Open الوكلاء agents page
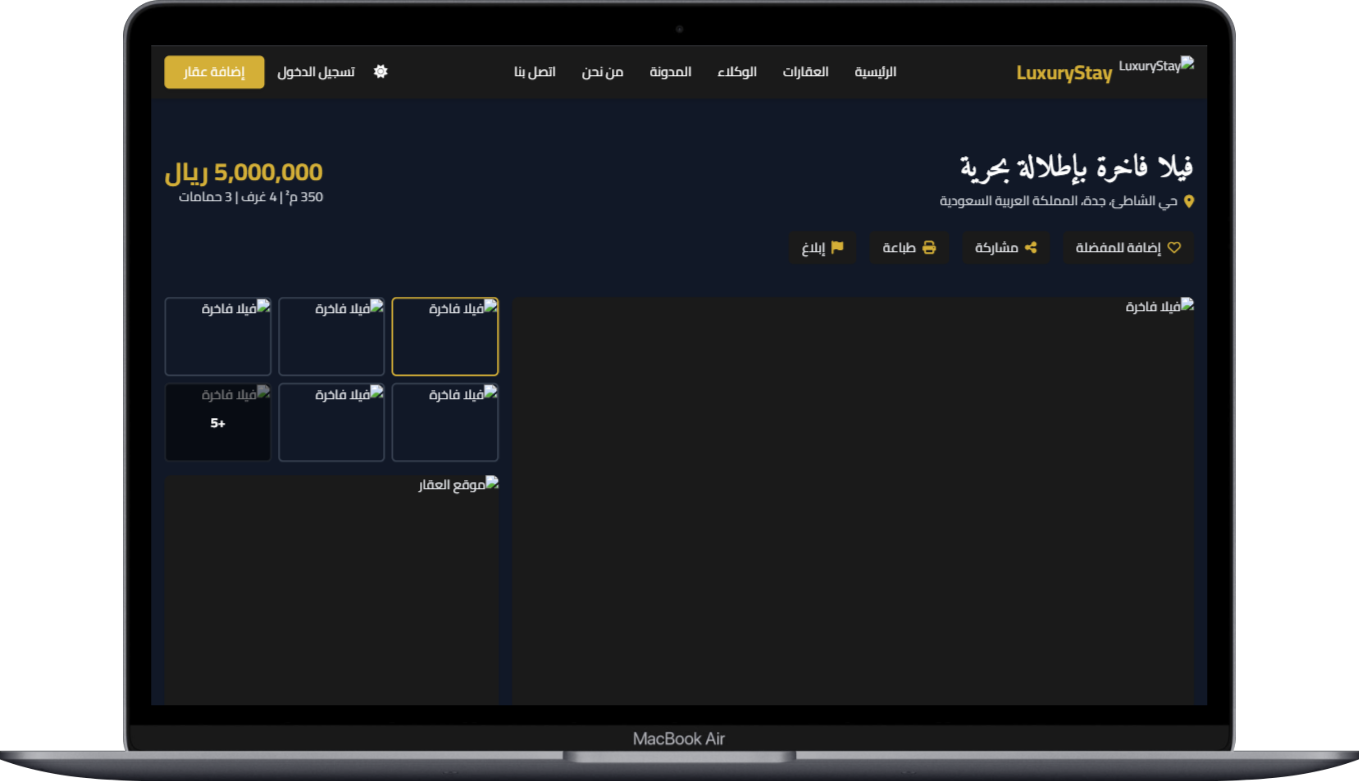Screen dimensions: 1359x781 coord(737,72)
